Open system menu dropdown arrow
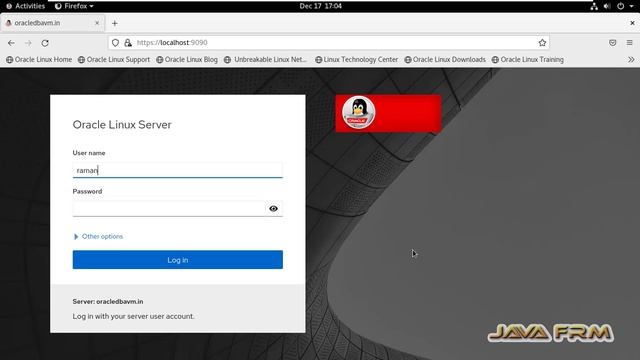This screenshot has height=360, width=640. (x=631, y=6)
